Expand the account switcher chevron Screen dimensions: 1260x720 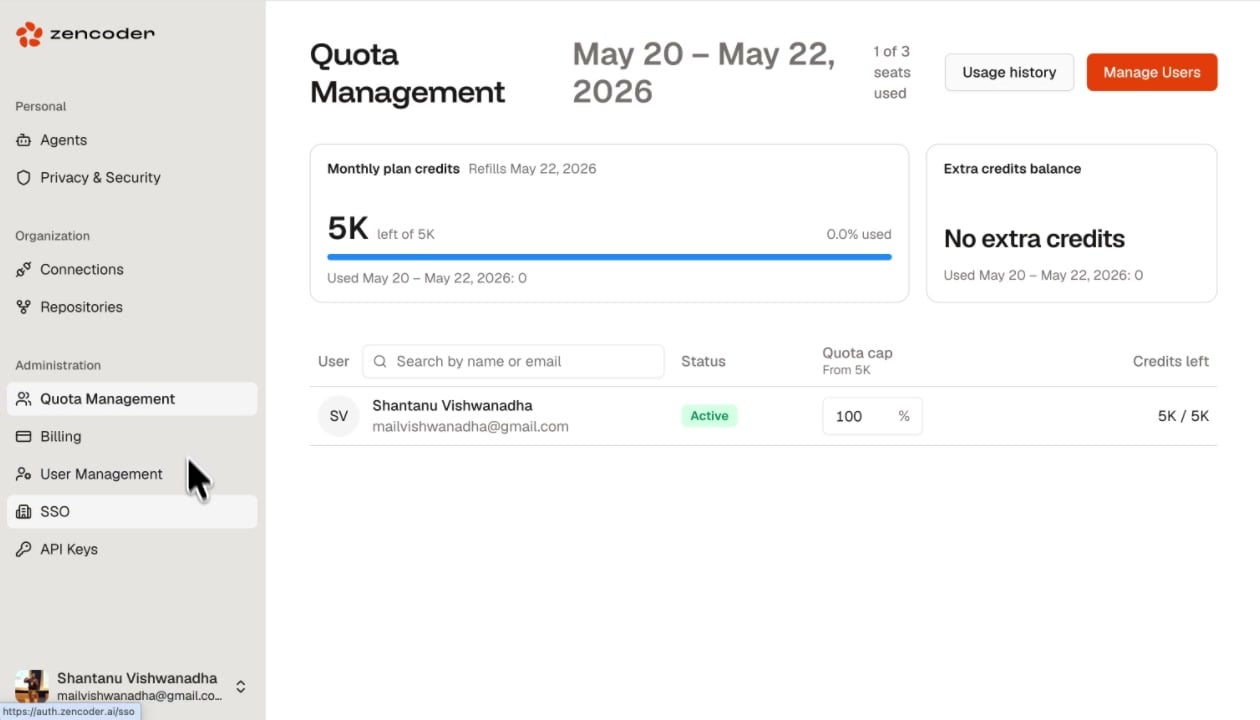[241, 686]
